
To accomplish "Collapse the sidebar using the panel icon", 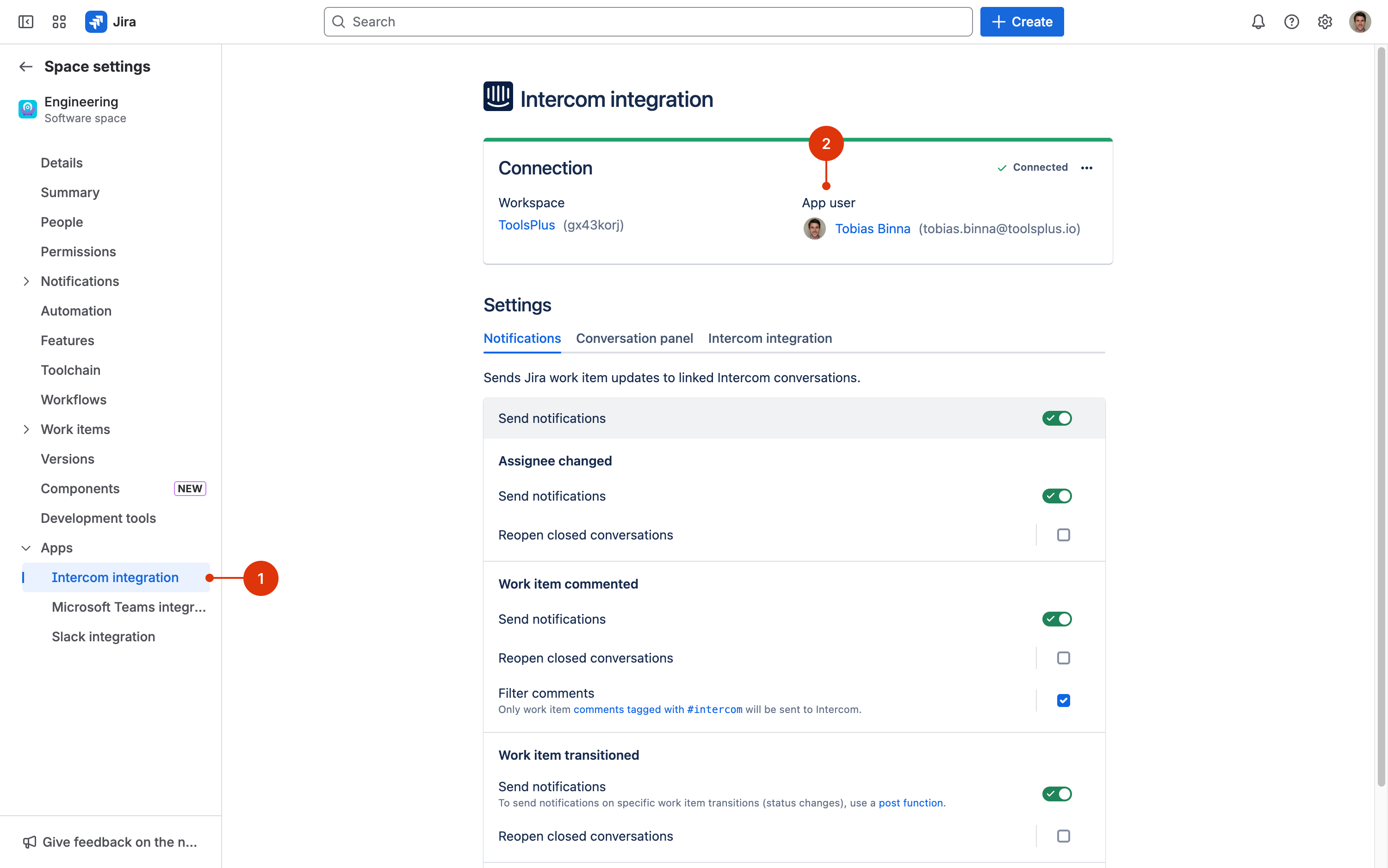I will pos(26,22).
